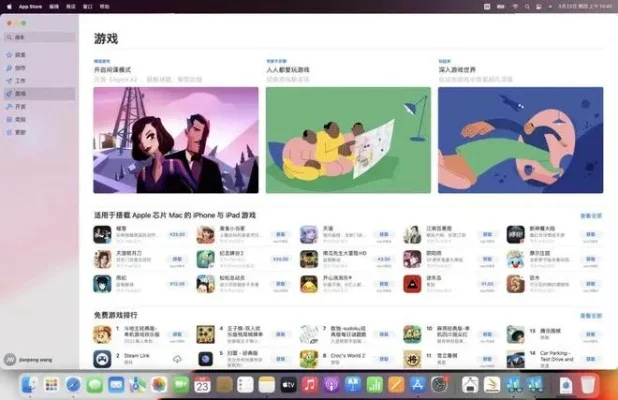
Task: Open the 匠木 app icon
Action: coord(516,284)
